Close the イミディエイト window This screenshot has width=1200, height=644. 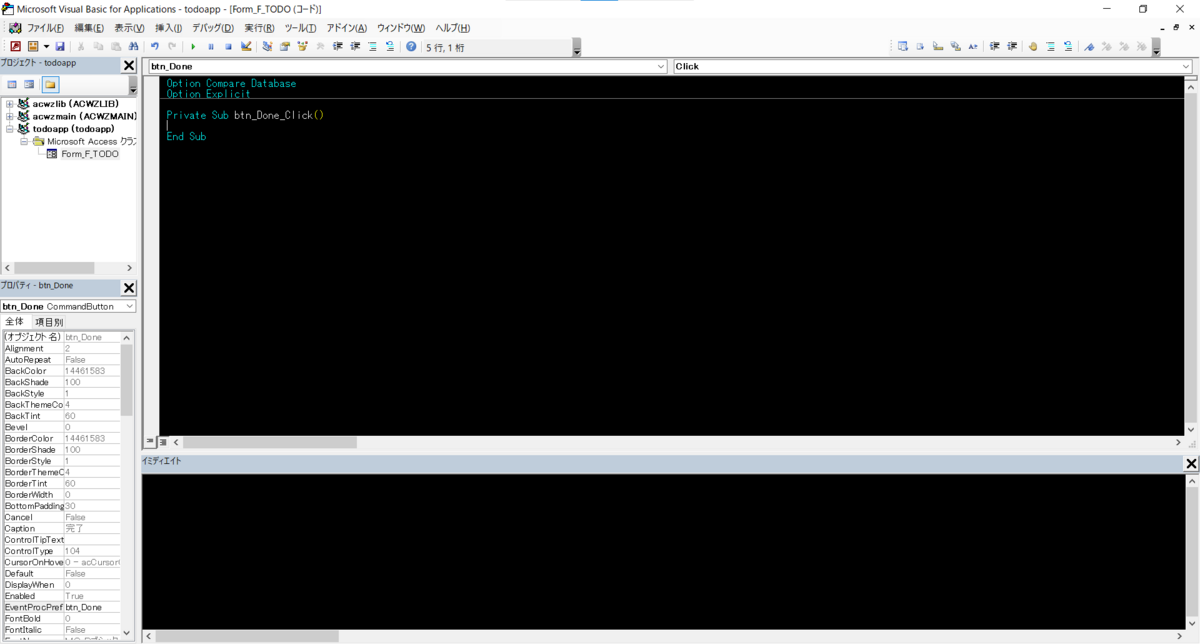(x=1191, y=464)
